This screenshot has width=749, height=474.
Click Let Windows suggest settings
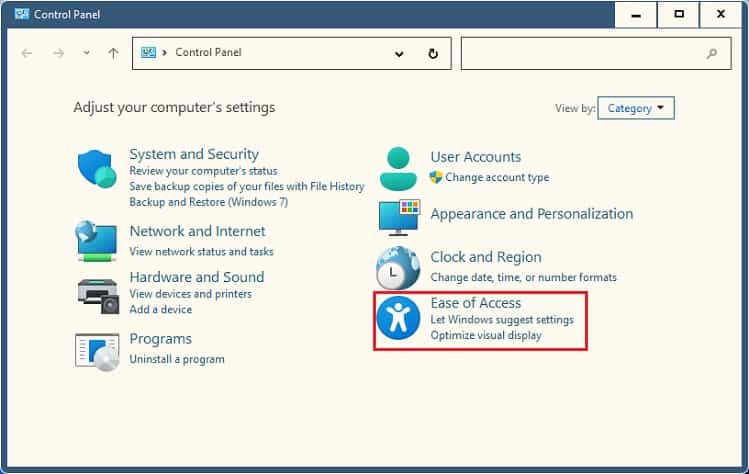click(x=502, y=320)
